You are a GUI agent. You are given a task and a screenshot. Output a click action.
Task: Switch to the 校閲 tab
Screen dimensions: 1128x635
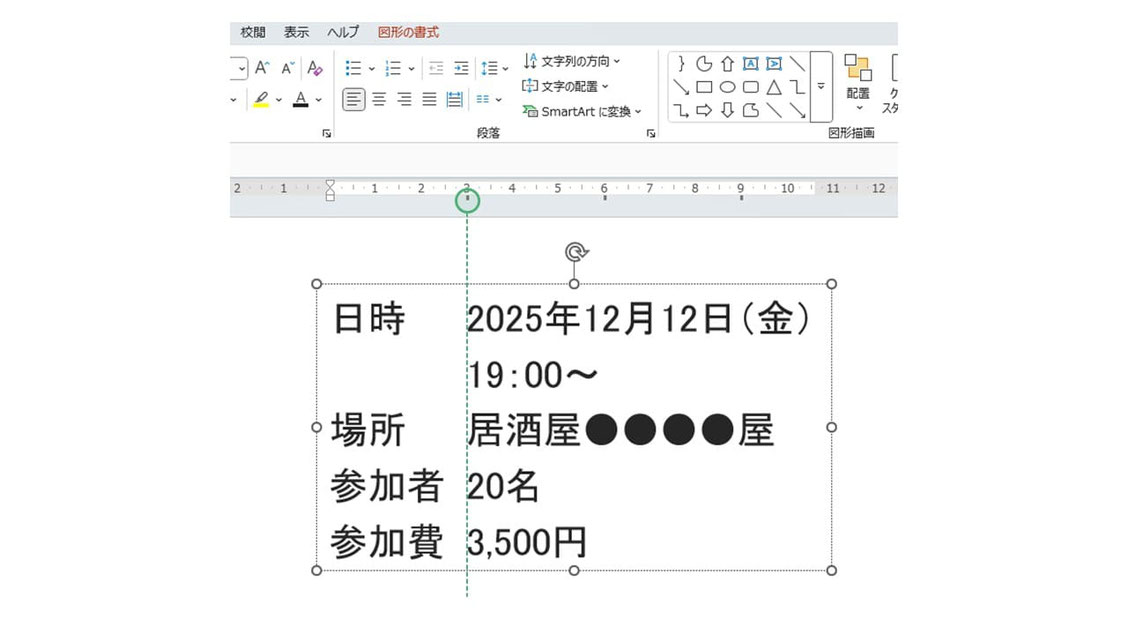[253, 32]
